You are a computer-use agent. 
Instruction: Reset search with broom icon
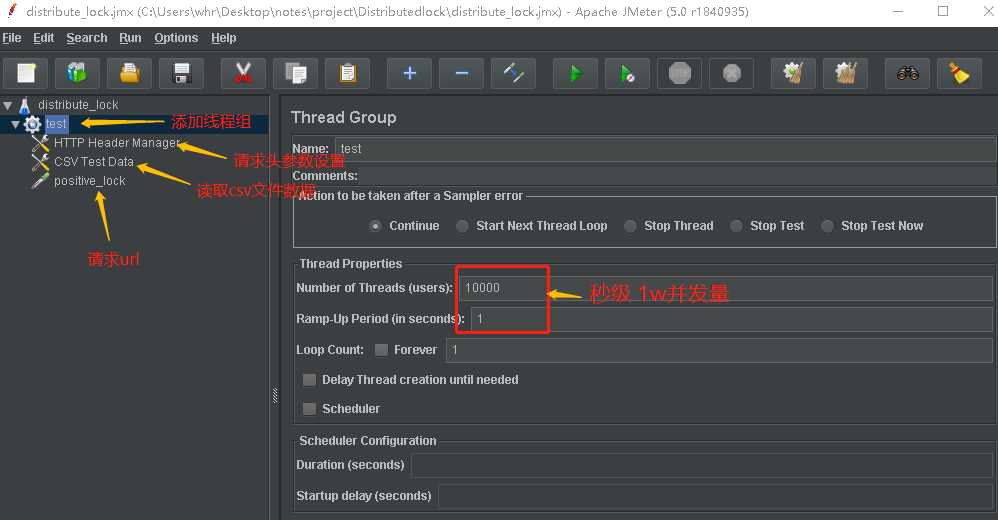(x=959, y=73)
